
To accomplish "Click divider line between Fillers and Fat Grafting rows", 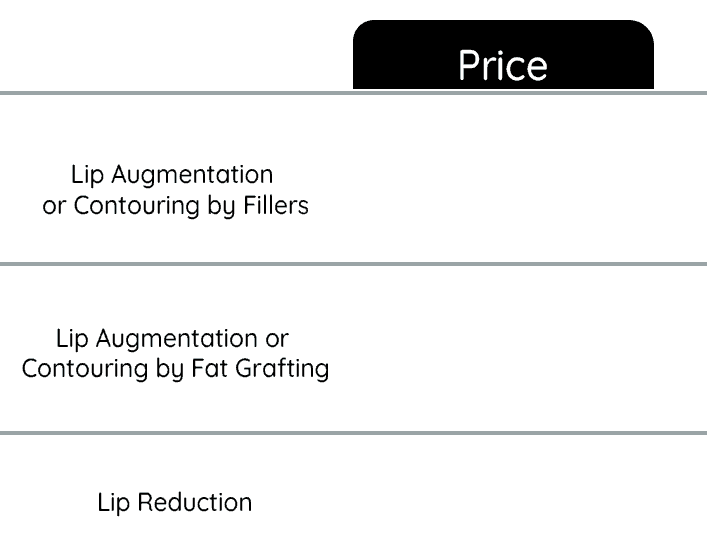I will coord(353,264).
